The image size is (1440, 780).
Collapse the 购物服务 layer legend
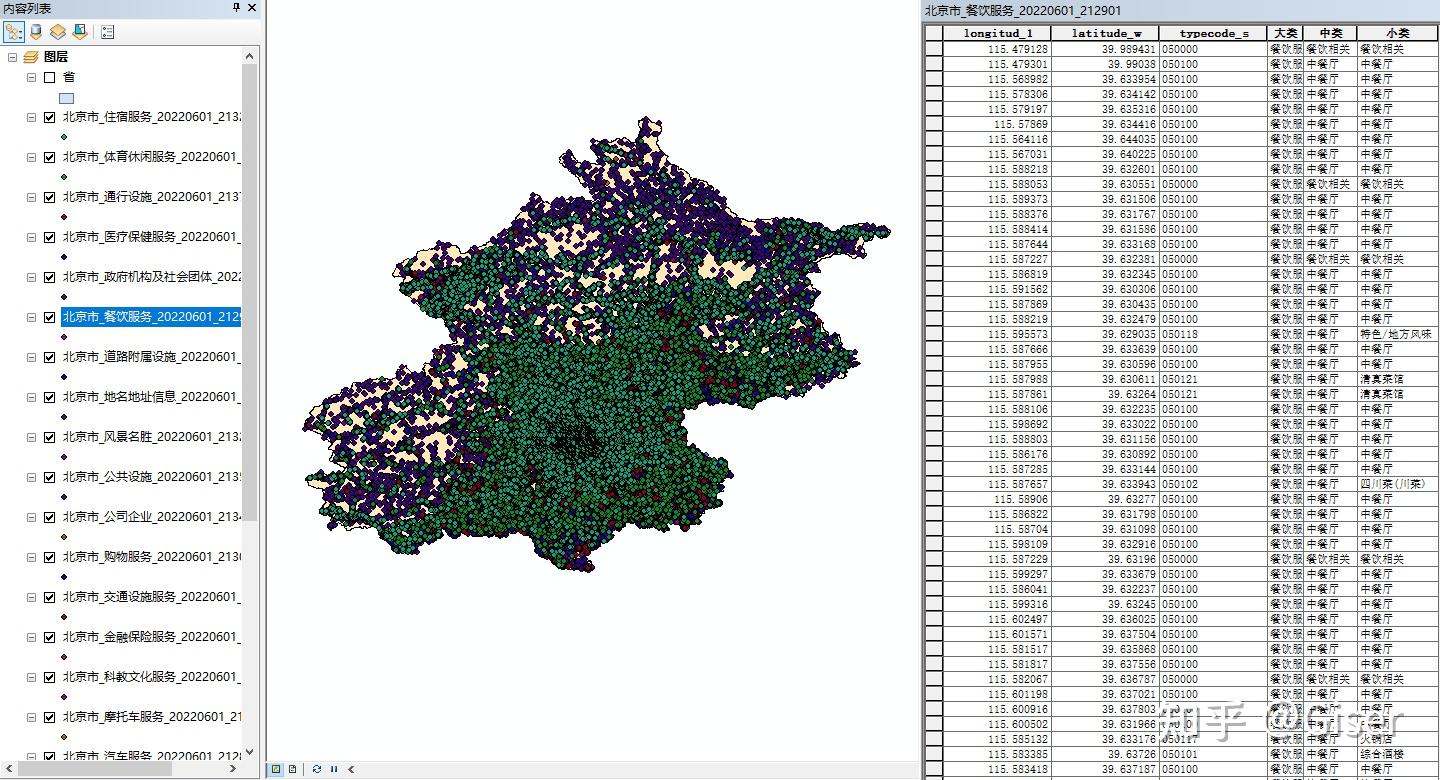(x=32, y=557)
